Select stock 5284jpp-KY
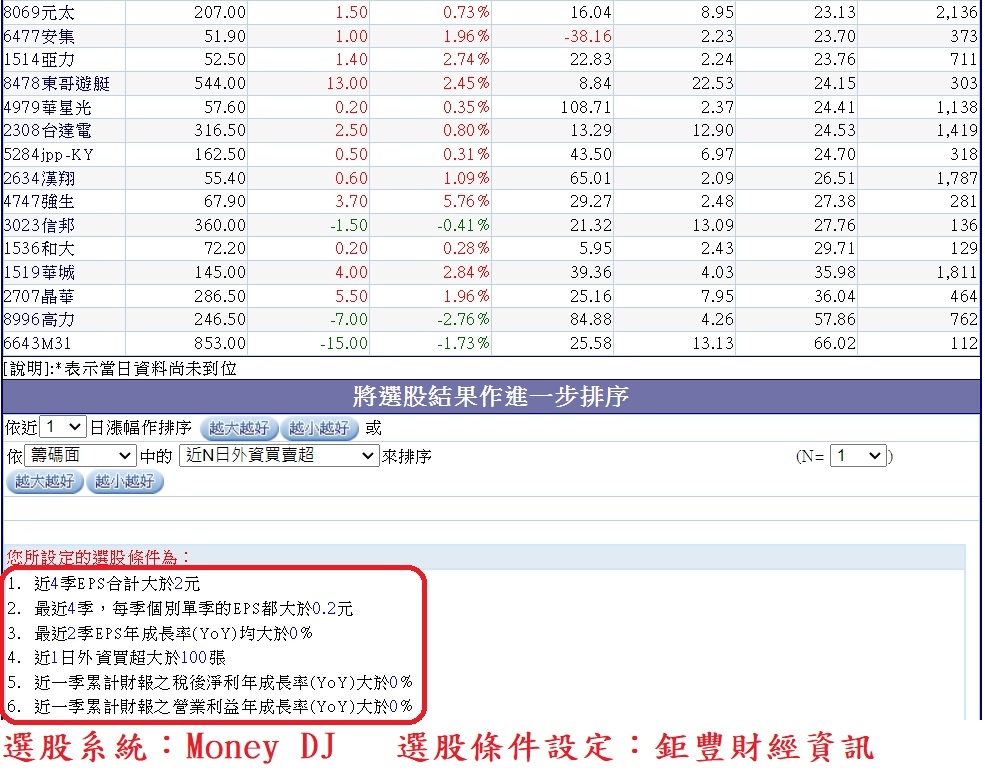 [x=48, y=155]
